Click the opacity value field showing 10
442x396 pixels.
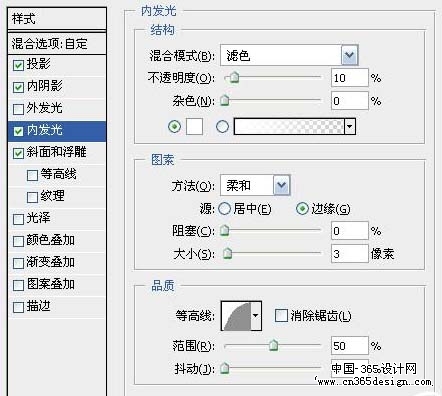[x=350, y=78]
